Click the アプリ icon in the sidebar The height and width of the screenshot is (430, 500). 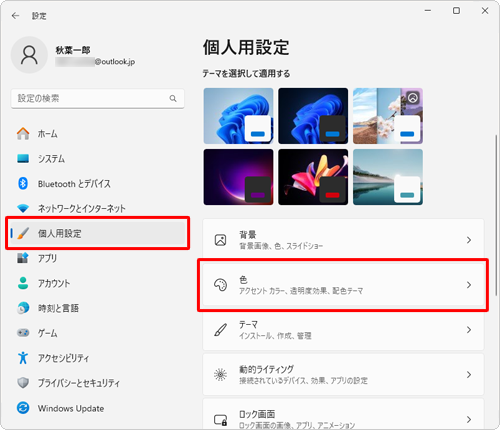[23, 258]
